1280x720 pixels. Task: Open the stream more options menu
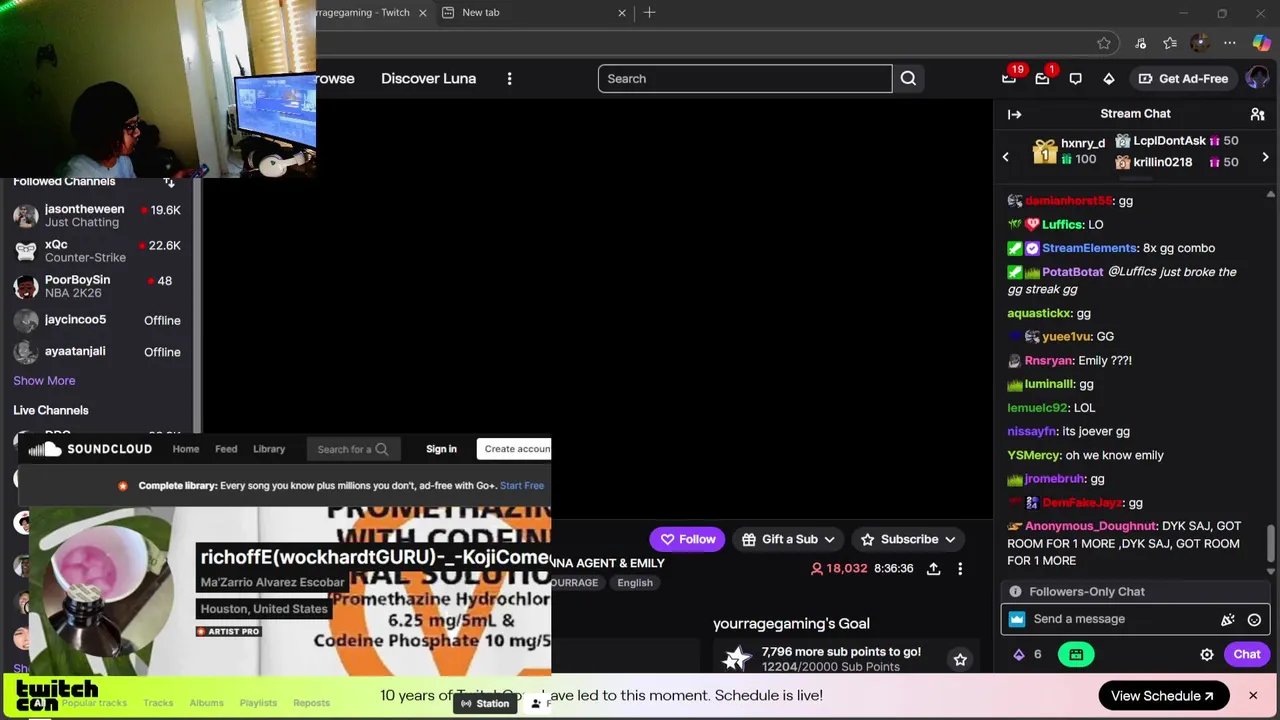[x=960, y=568]
